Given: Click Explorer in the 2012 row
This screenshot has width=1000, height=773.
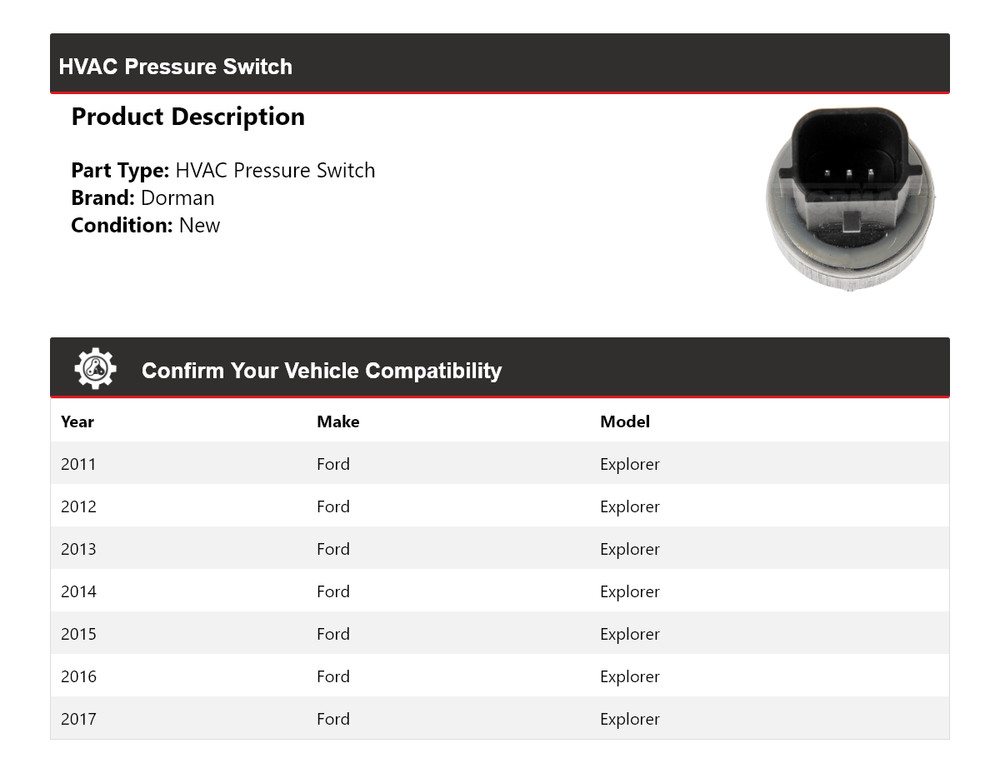Looking at the screenshot, I should pos(629,507).
